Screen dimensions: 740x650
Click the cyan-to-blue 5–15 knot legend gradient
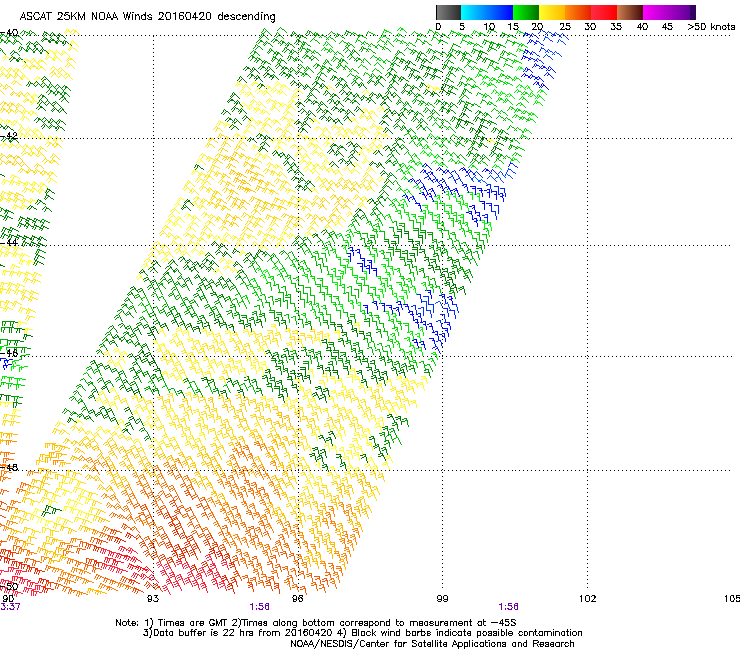click(487, 12)
